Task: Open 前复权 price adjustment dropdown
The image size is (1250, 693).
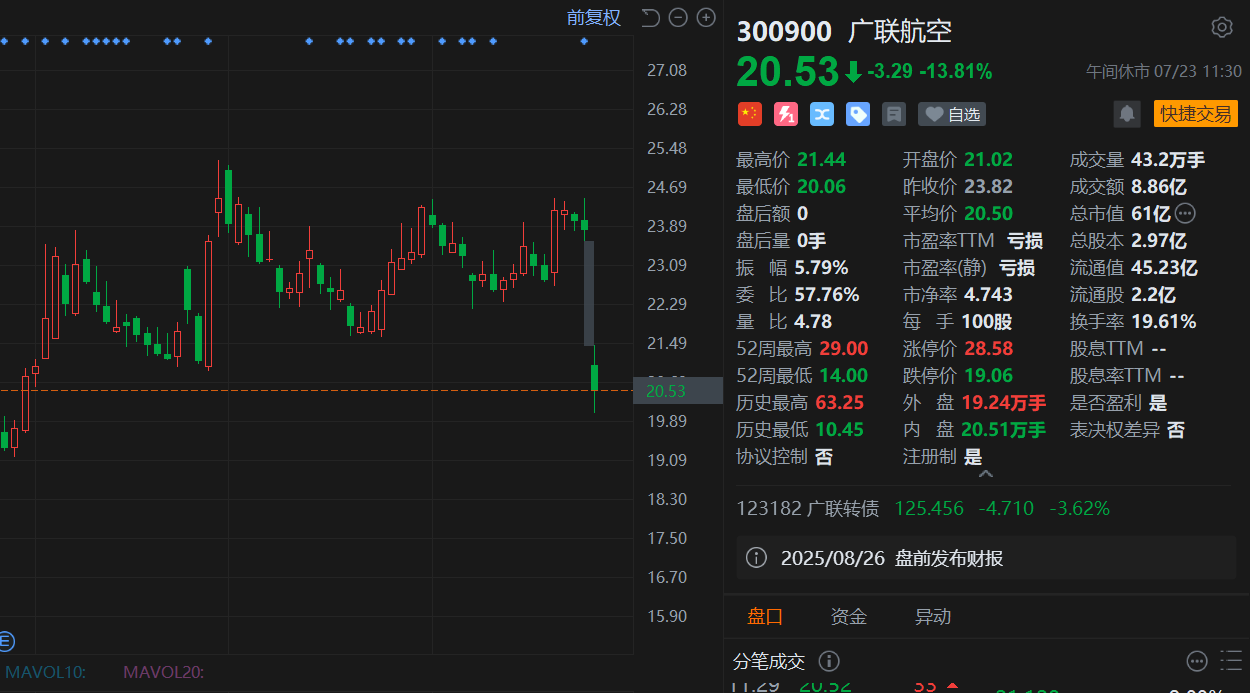Action: pyautogui.click(x=594, y=17)
